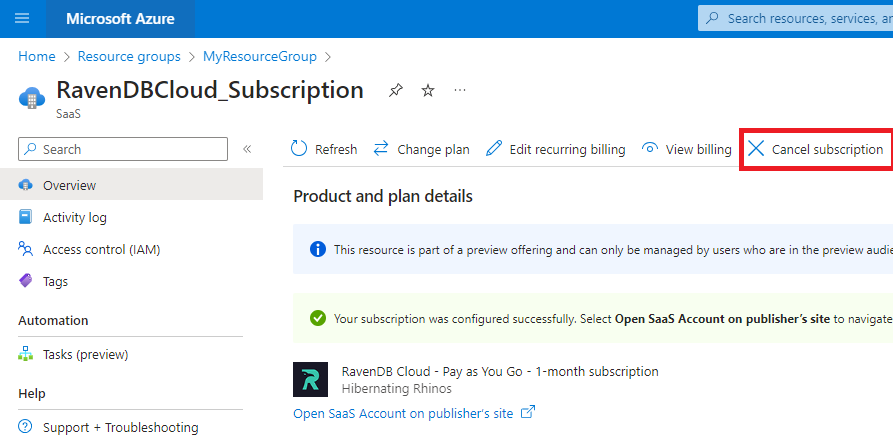
Task: Open Resource groups breadcrumb
Action: pyautogui.click(x=129, y=56)
